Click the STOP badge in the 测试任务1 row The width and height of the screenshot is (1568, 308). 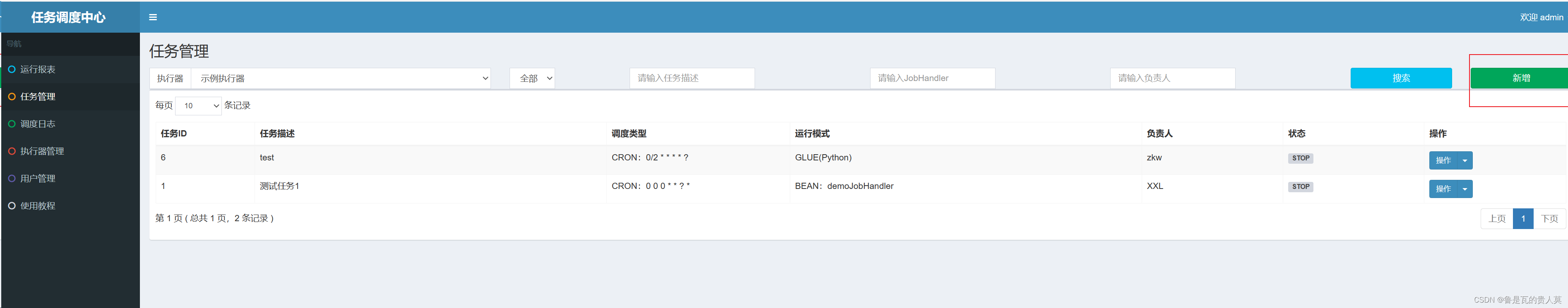click(1300, 186)
